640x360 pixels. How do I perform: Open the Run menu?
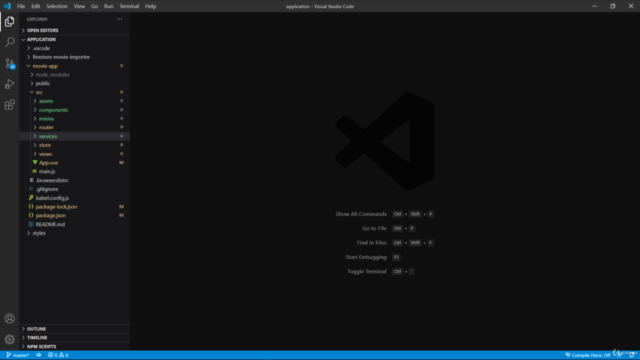(109, 6)
